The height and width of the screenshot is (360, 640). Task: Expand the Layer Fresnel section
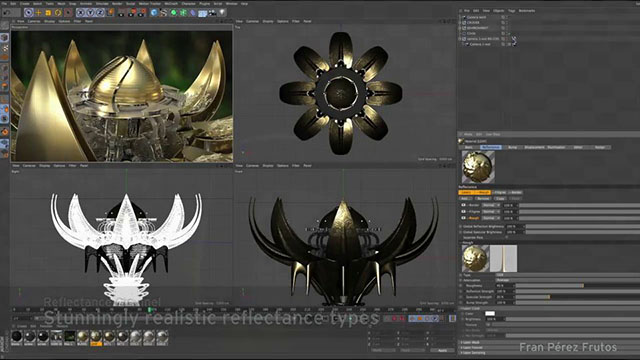[472, 347]
